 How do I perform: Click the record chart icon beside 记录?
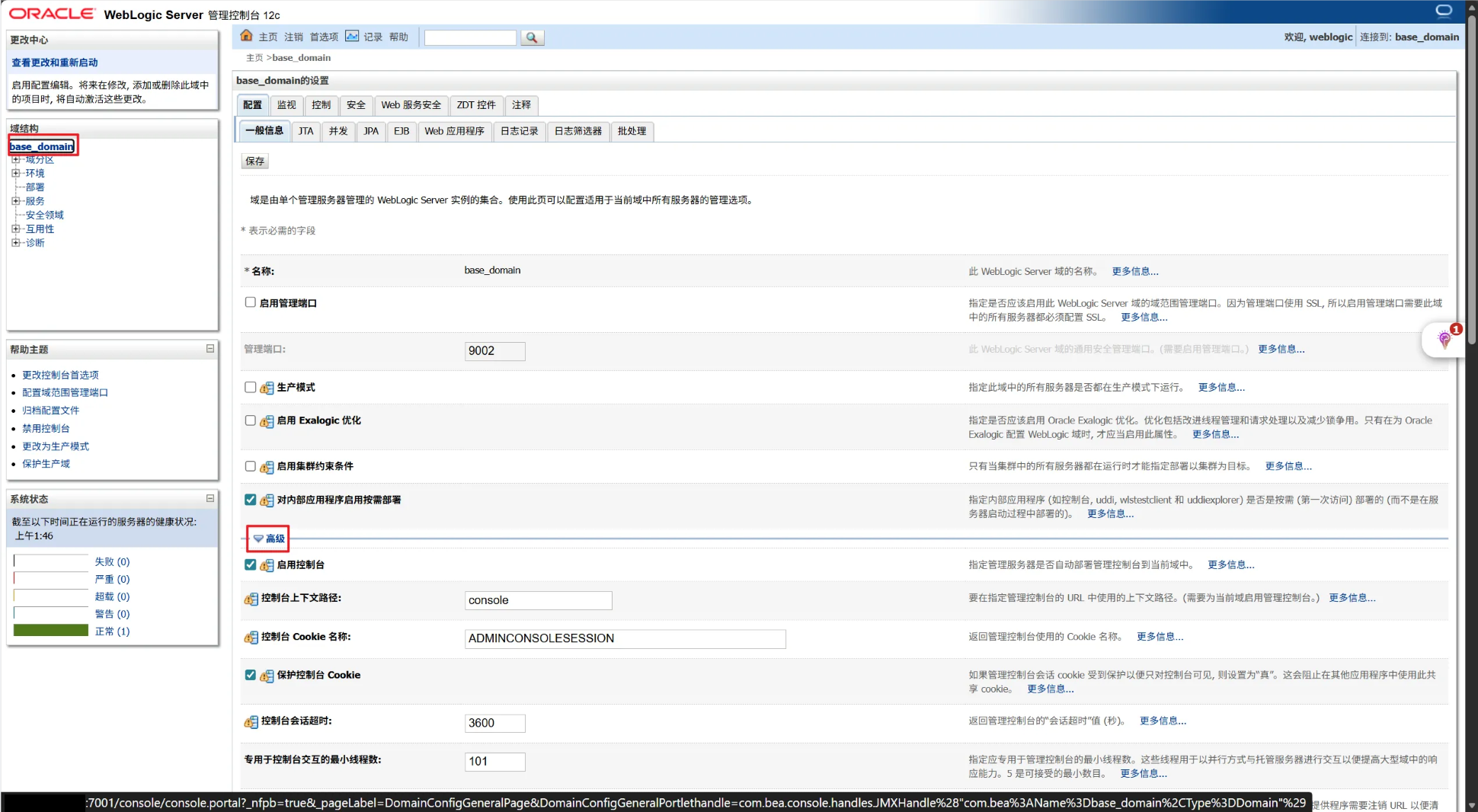pos(352,36)
